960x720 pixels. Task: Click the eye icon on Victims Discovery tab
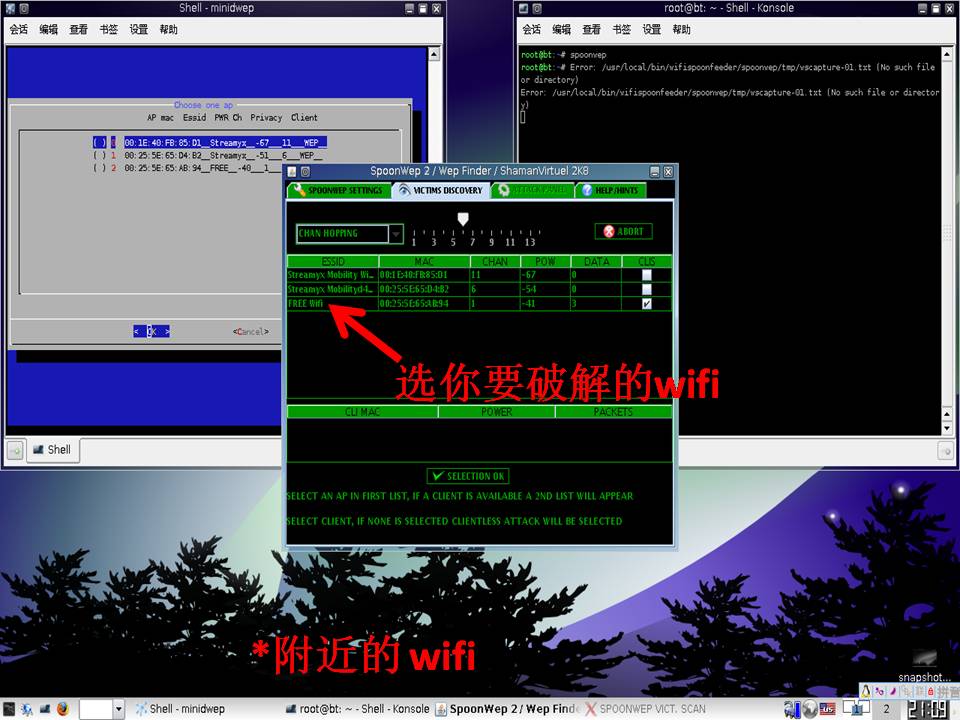pos(404,190)
